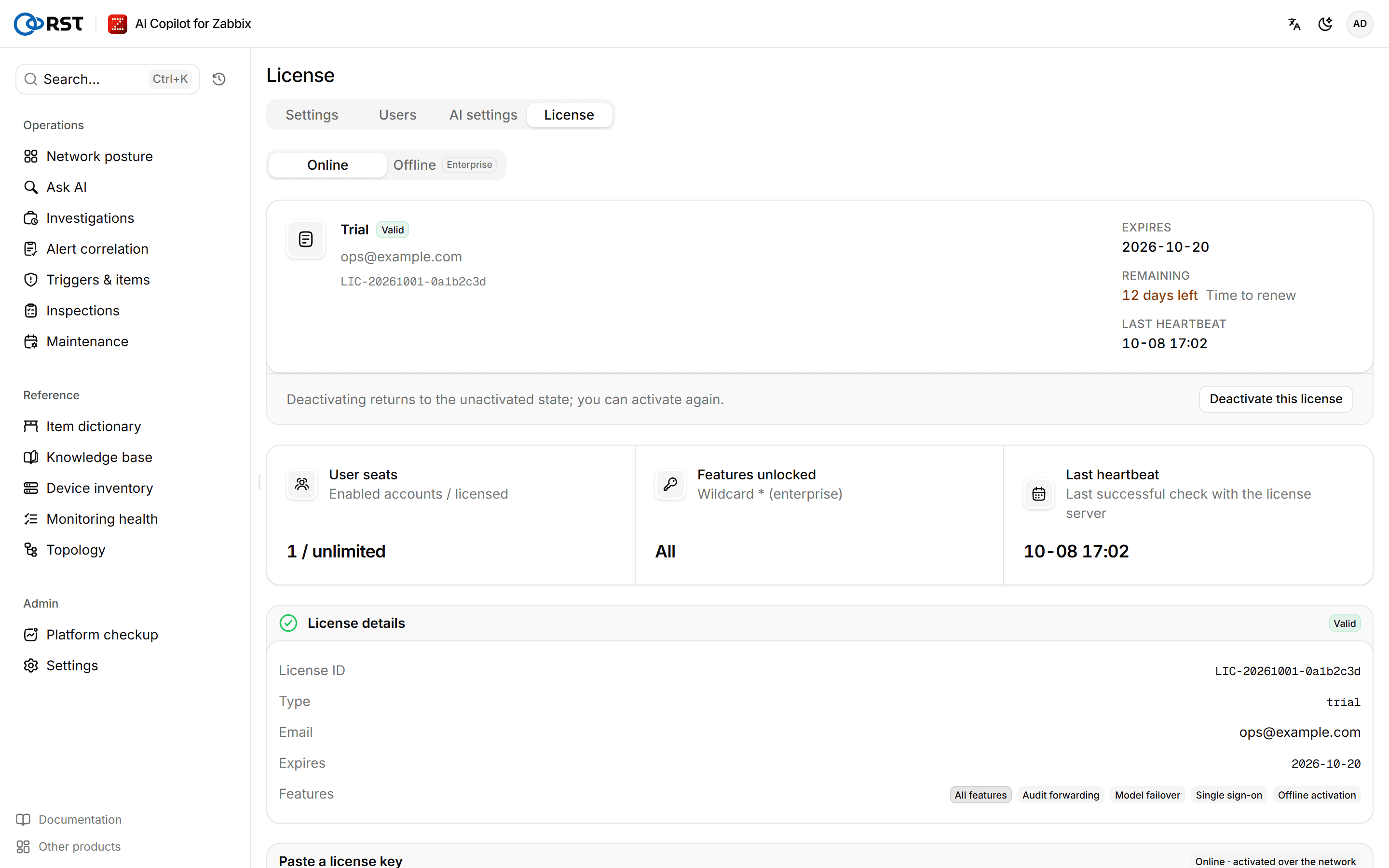Select Online activation mode
The image size is (1389, 868).
(x=327, y=165)
